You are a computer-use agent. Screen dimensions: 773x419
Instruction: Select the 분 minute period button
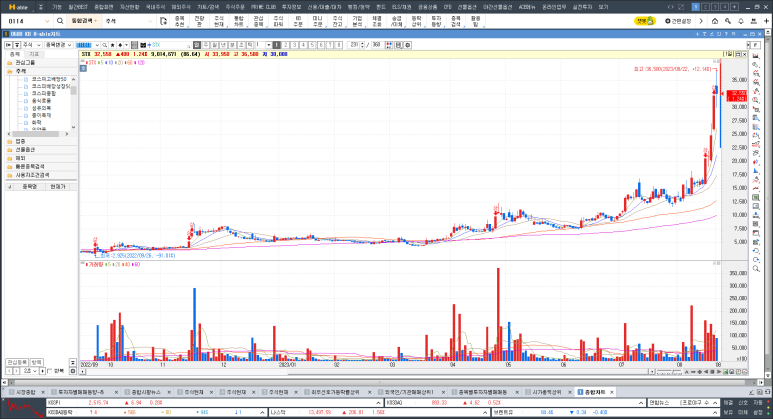[x=232, y=45]
